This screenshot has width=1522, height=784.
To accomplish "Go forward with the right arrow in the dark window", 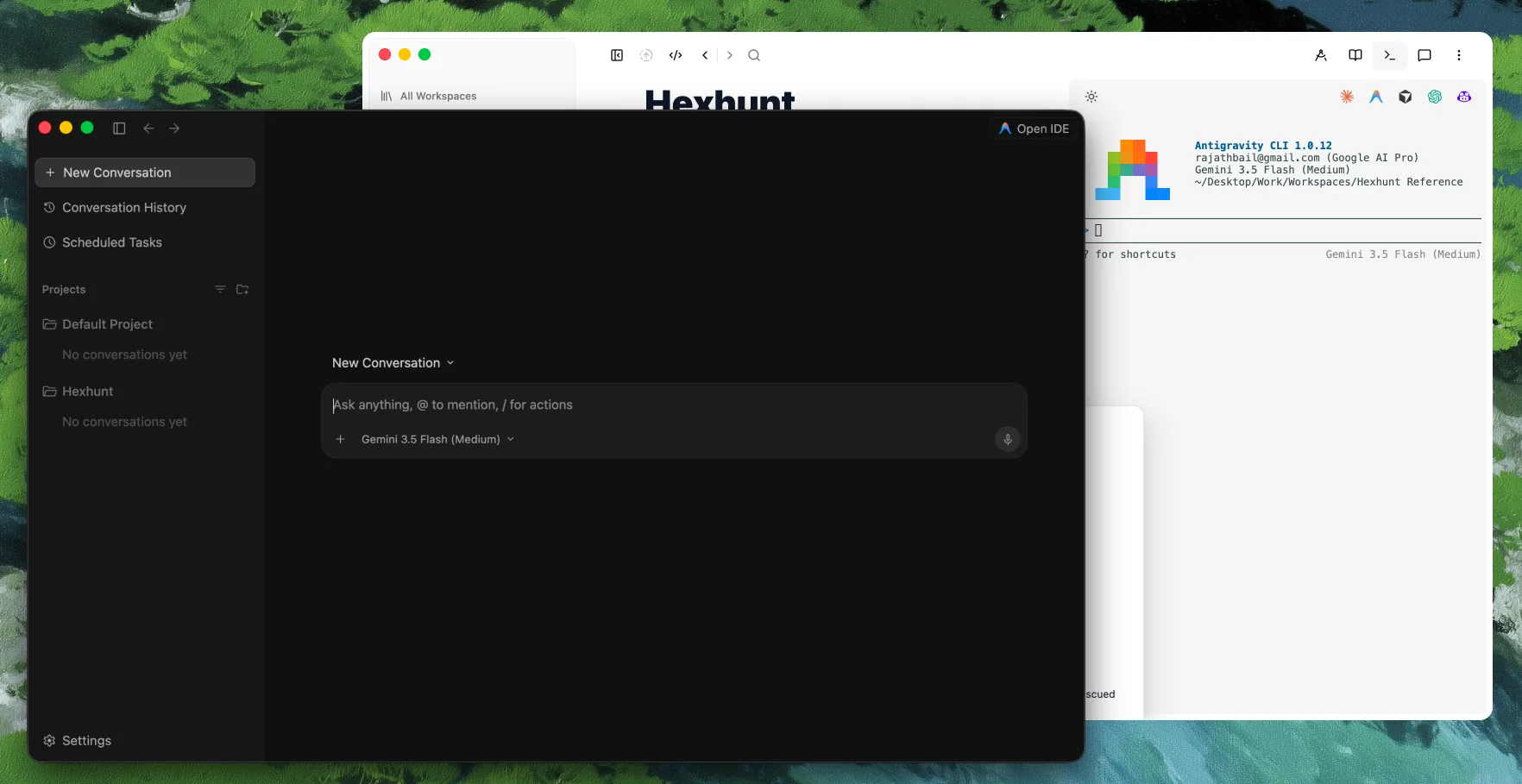I will coord(174,129).
